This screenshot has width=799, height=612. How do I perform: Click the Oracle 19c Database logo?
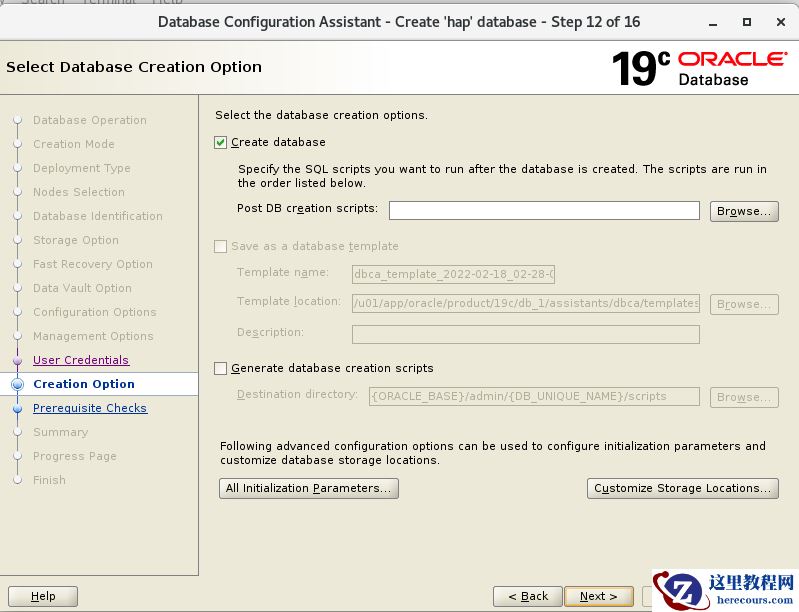[x=700, y=68]
